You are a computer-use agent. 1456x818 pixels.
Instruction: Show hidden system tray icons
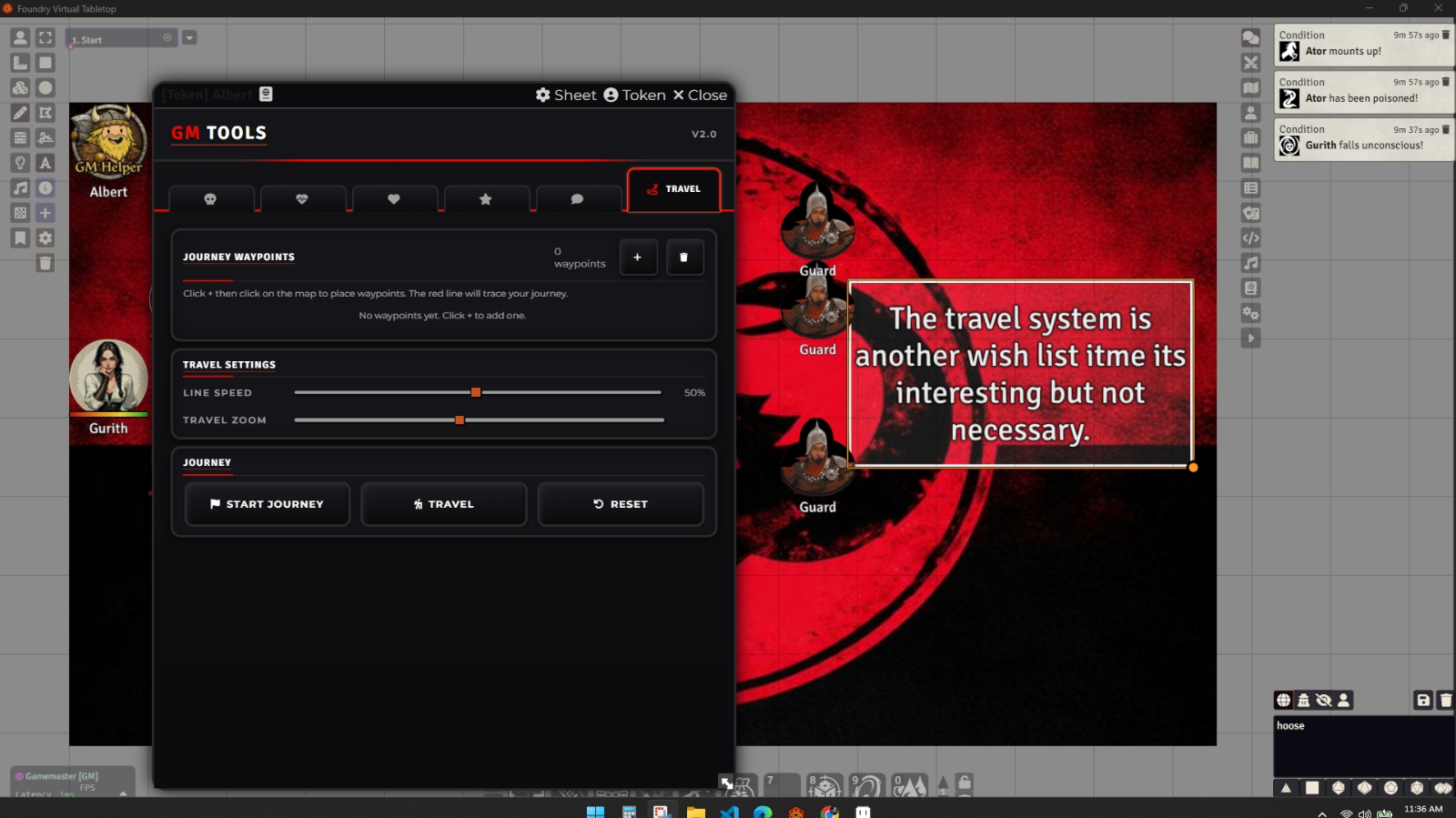point(1321,813)
